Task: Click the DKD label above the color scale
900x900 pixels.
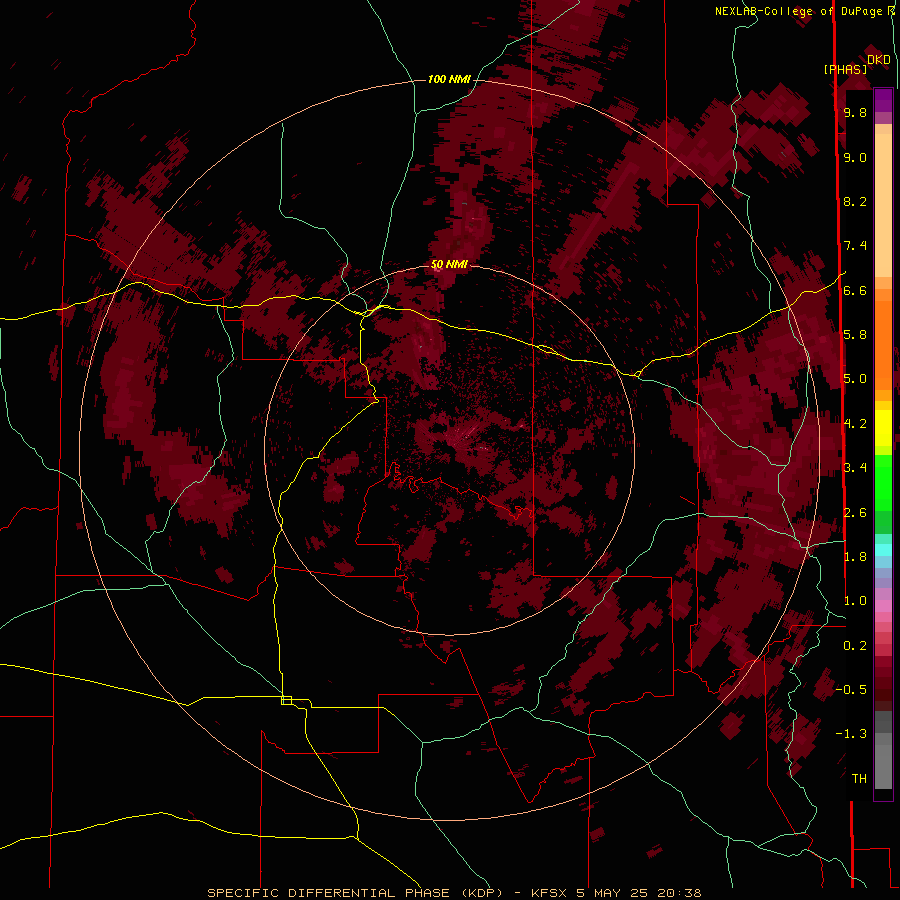Action: pyautogui.click(x=879, y=60)
